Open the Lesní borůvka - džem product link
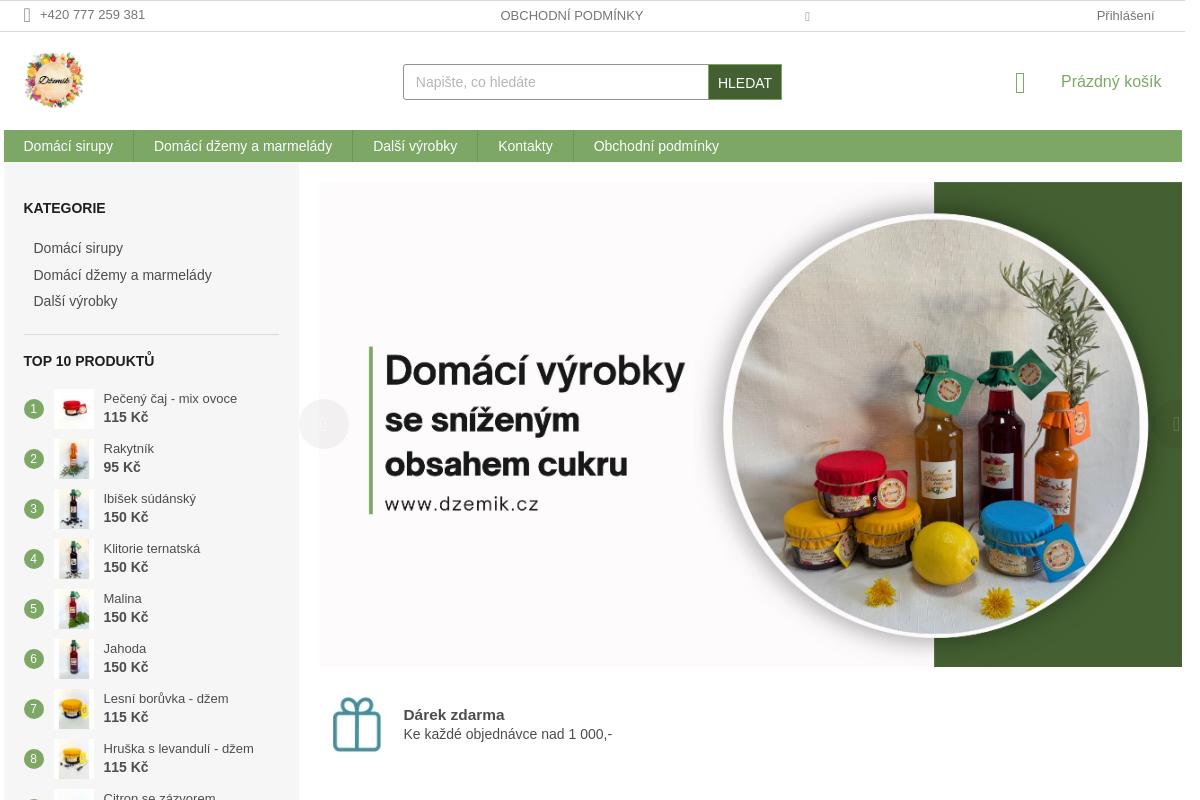 click(166, 698)
